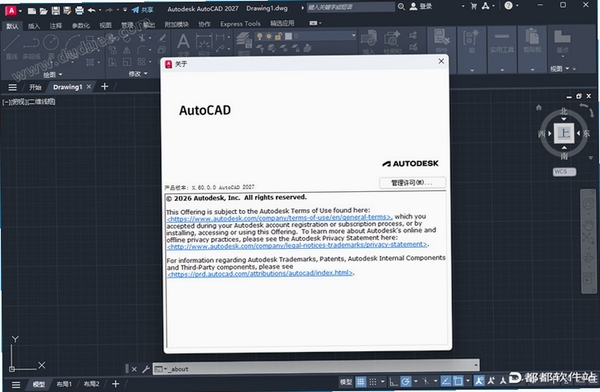Open the Autodesk App Store cart icon
The width and height of the screenshot is (600, 392).
tap(474, 6)
